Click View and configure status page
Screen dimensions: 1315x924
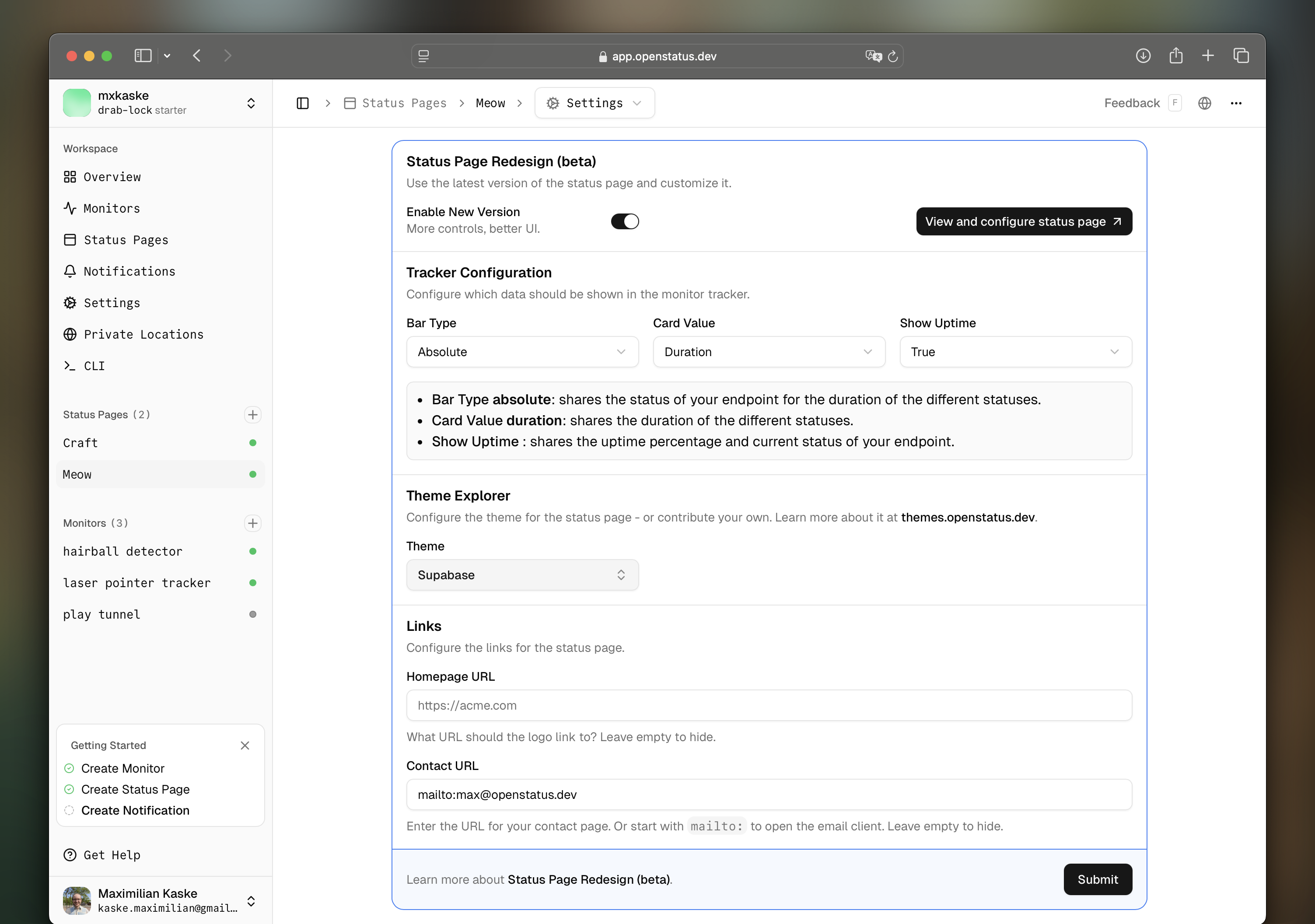click(x=1024, y=221)
